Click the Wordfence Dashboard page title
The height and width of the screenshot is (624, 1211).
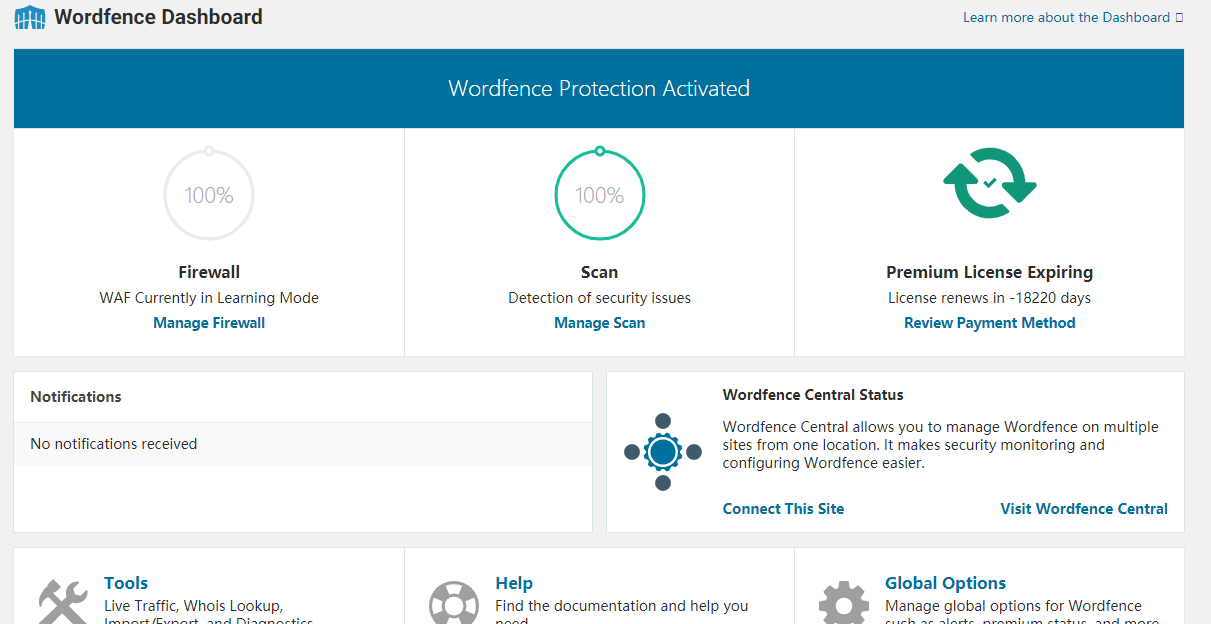pos(158,17)
